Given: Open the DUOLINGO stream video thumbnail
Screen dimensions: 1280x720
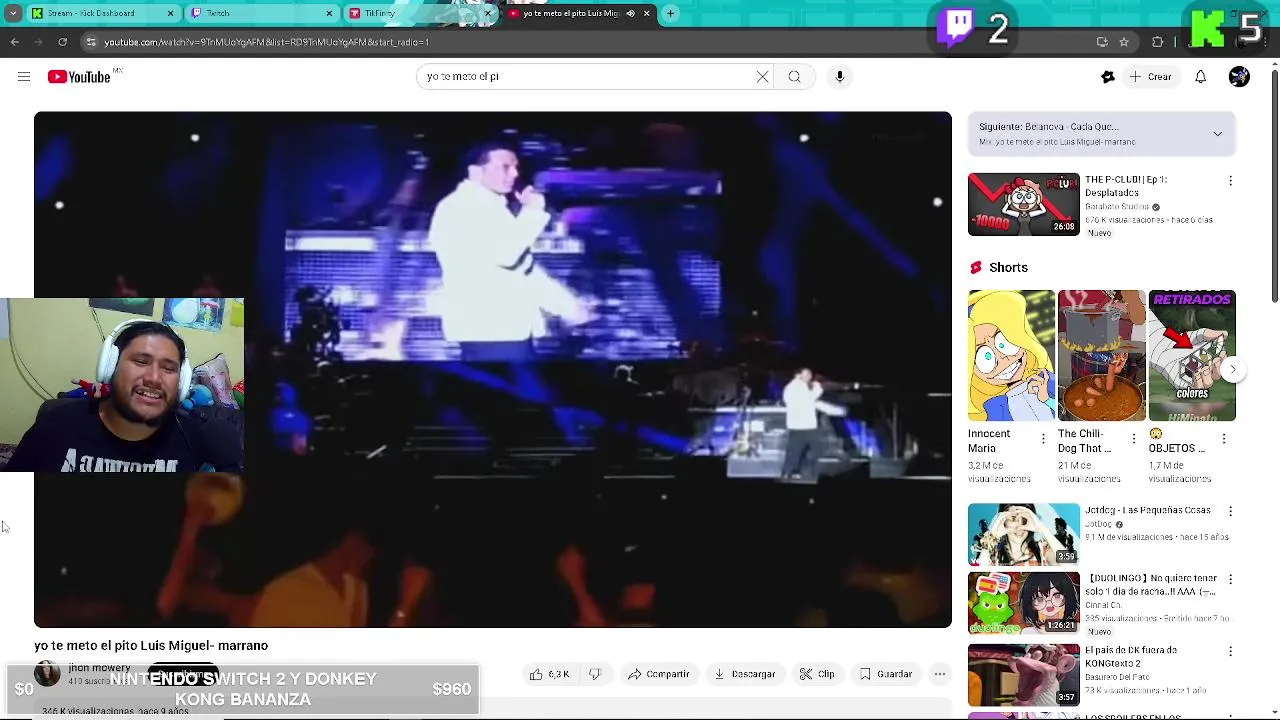Looking at the screenshot, I should coord(1023,603).
